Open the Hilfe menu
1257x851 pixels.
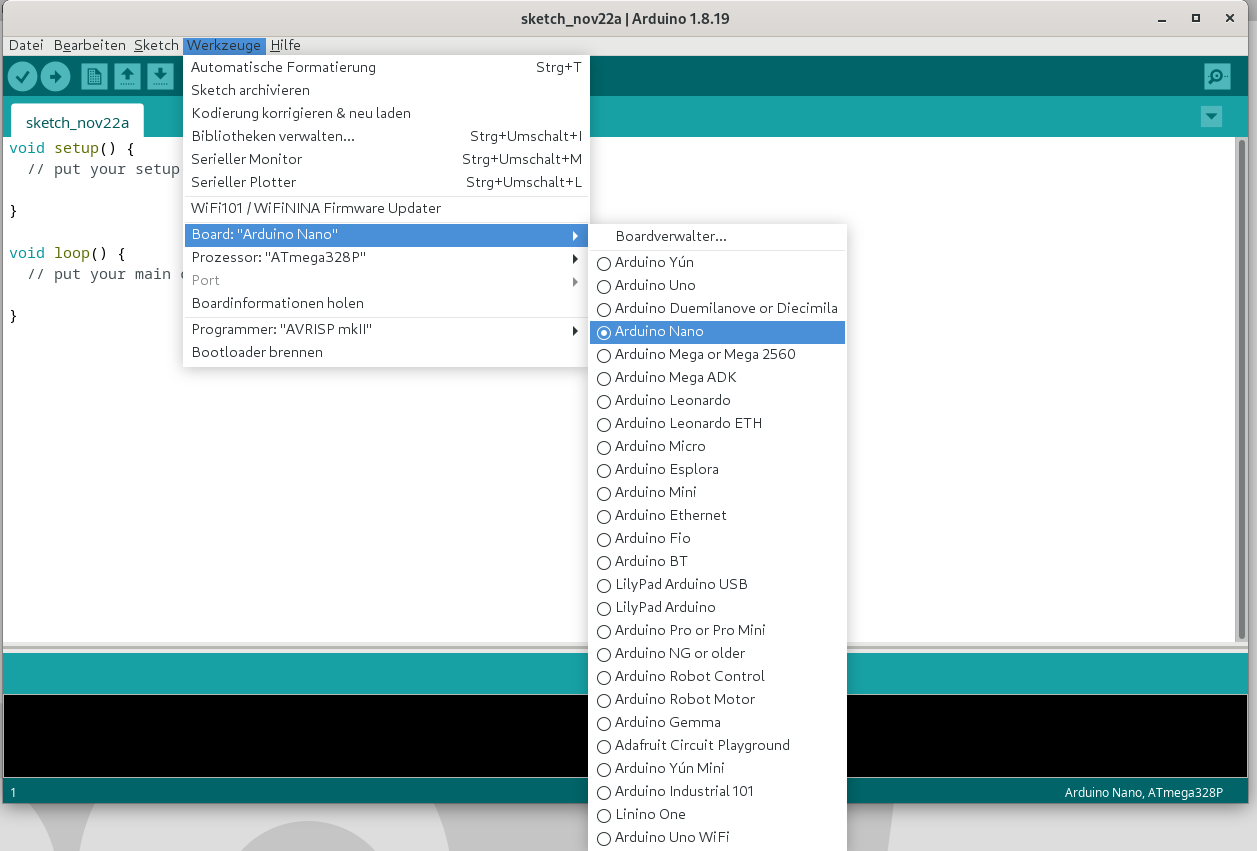click(x=285, y=45)
